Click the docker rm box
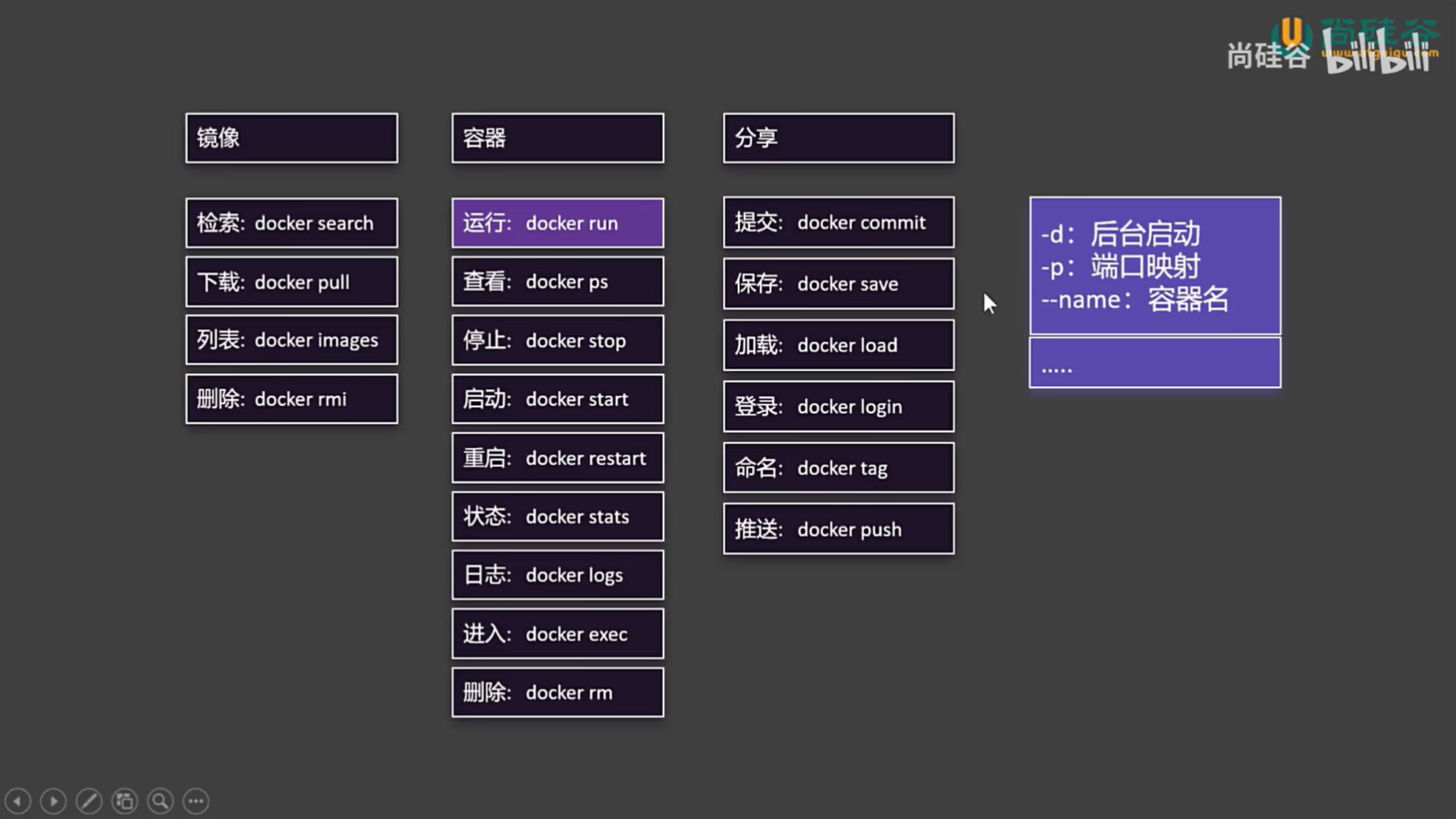Image resolution: width=1456 pixels, height=819 pixels. point(557,692)
